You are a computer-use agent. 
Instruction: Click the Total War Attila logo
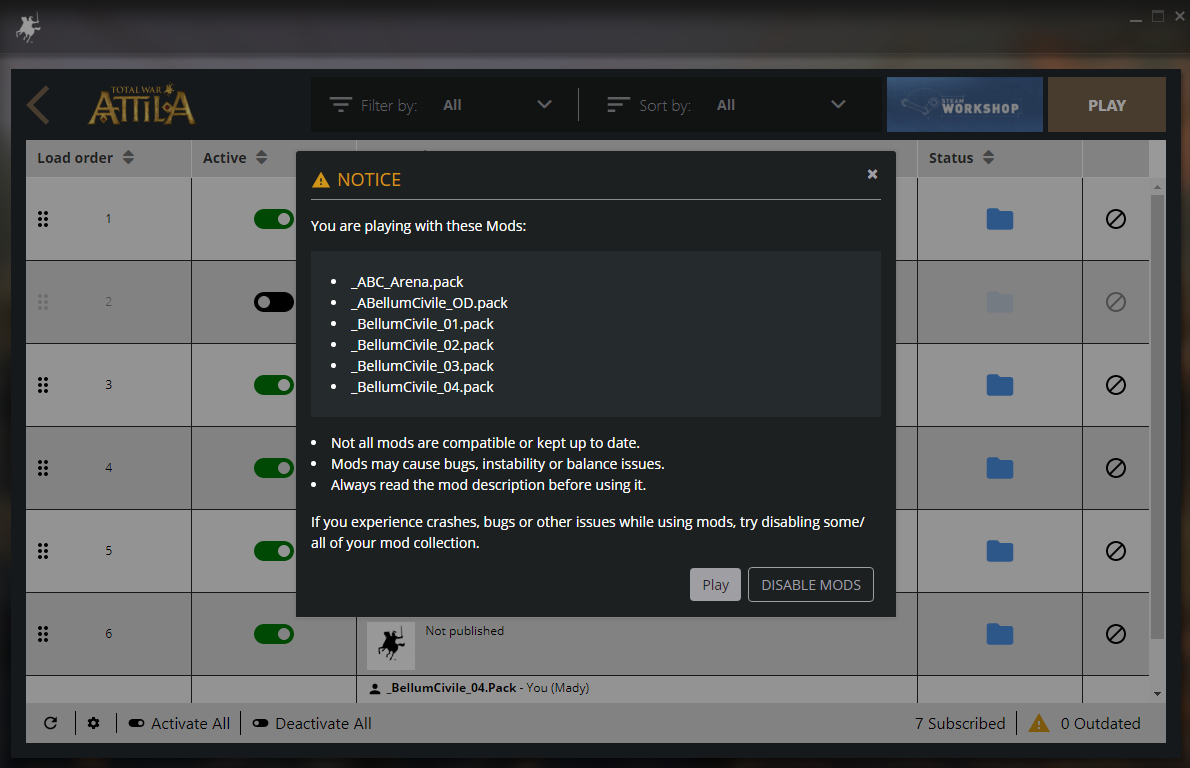(142, 105)
